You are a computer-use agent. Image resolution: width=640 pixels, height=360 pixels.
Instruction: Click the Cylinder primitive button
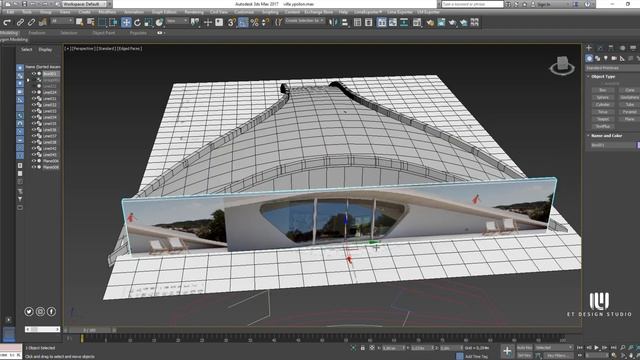pyautogui.click(x=602, y=104)
